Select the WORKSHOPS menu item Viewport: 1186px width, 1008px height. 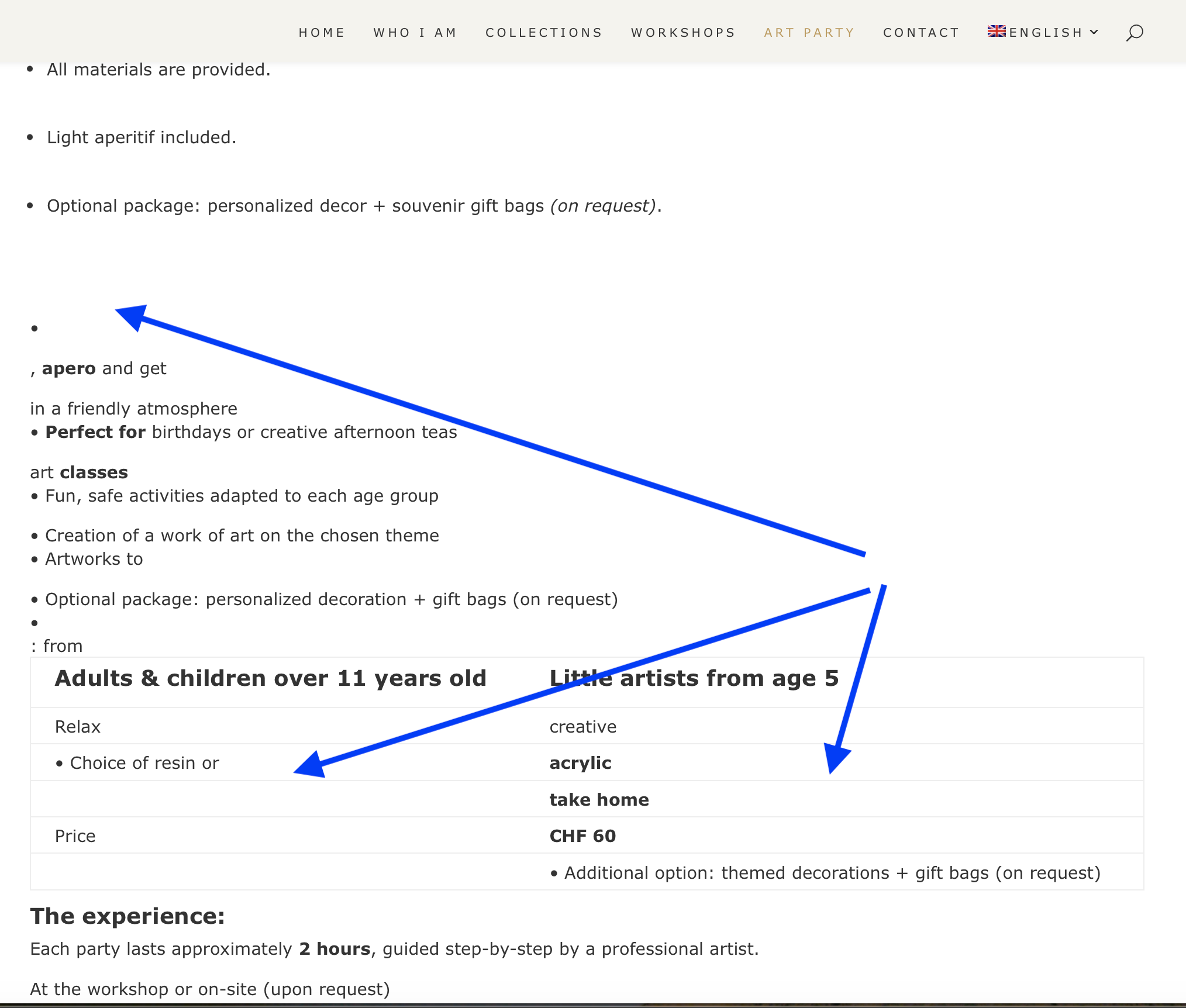(683, 33)
